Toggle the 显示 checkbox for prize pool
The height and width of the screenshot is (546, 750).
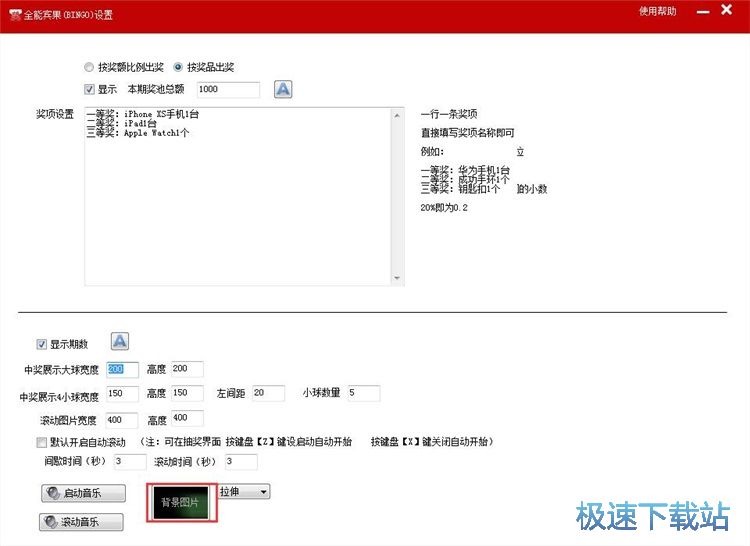click(x=89, y=89)
